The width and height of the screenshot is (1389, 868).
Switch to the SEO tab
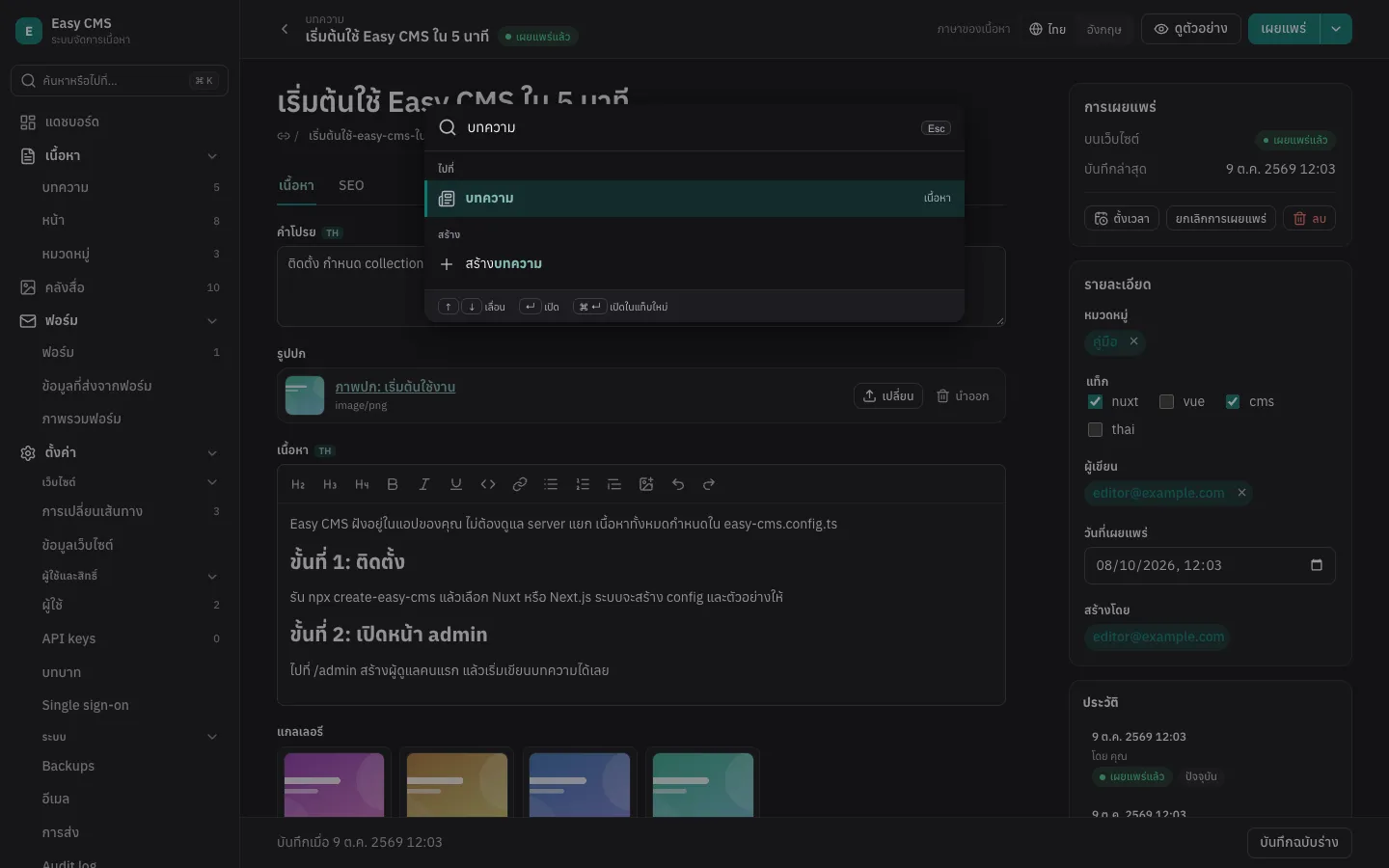coord(351,185)
